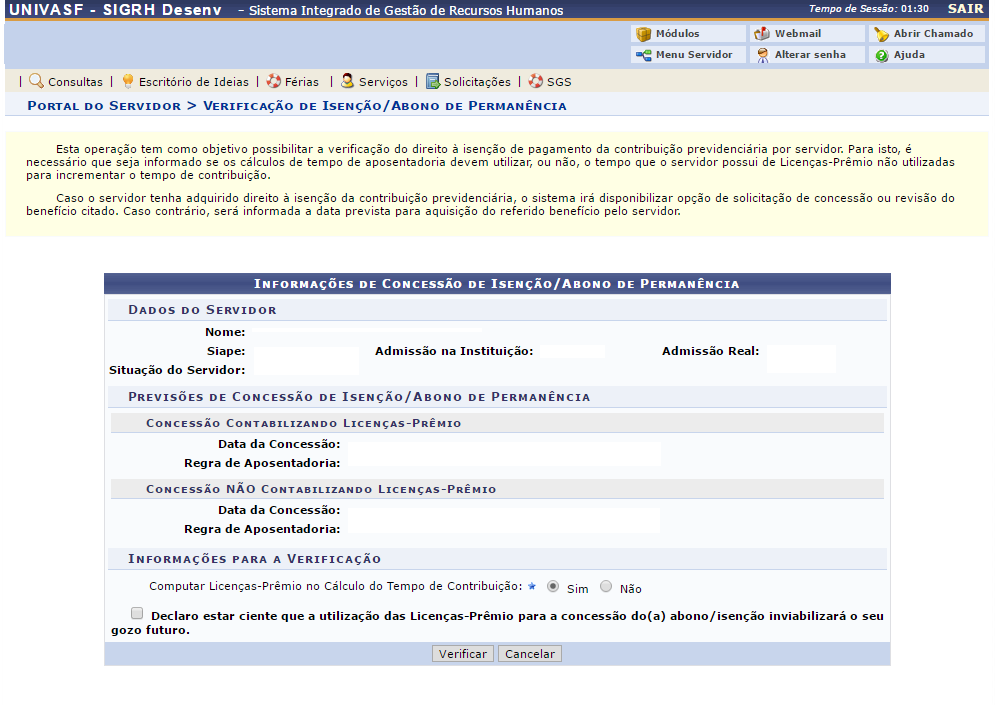
Task: Click the Webmail text label
Action: tap(797, 34)
